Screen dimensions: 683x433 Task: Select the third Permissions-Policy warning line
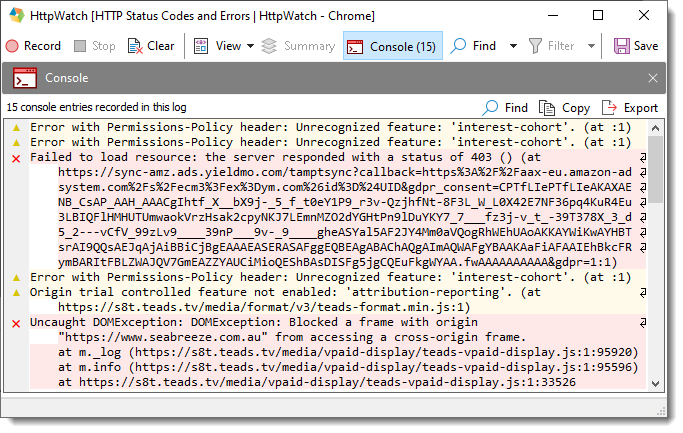point(331,277)
